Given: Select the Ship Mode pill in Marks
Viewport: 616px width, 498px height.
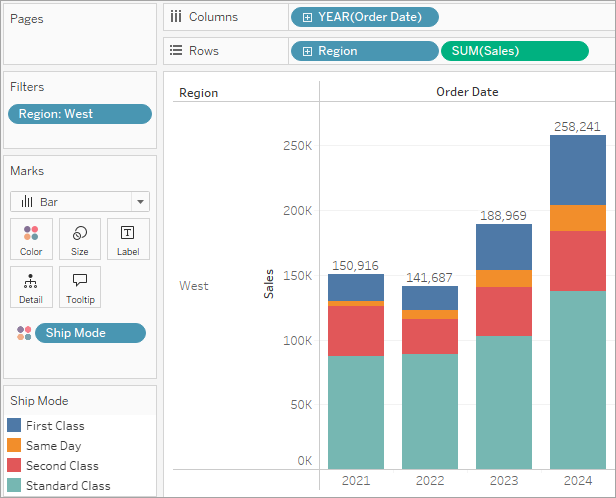Looking at the screenshot, I should [90, 333].
